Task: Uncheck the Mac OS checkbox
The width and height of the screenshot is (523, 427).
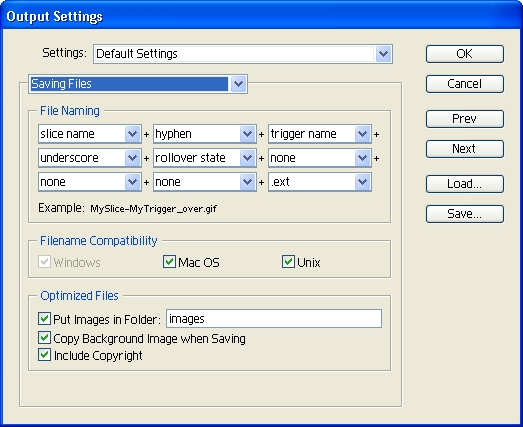Action: click(x=169, y=262)
